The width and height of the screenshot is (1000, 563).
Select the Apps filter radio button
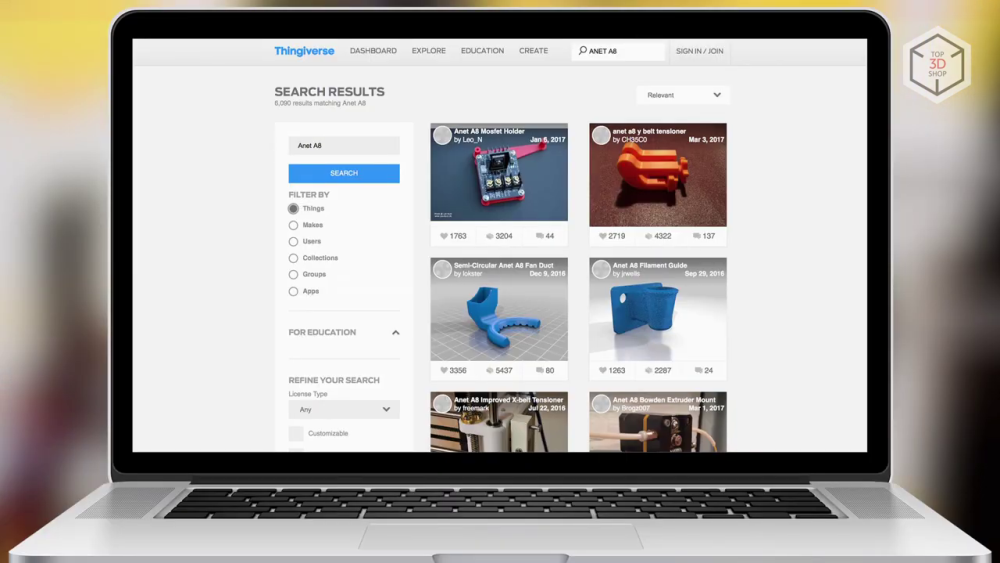pyautogui.click(x=293, y=291)
